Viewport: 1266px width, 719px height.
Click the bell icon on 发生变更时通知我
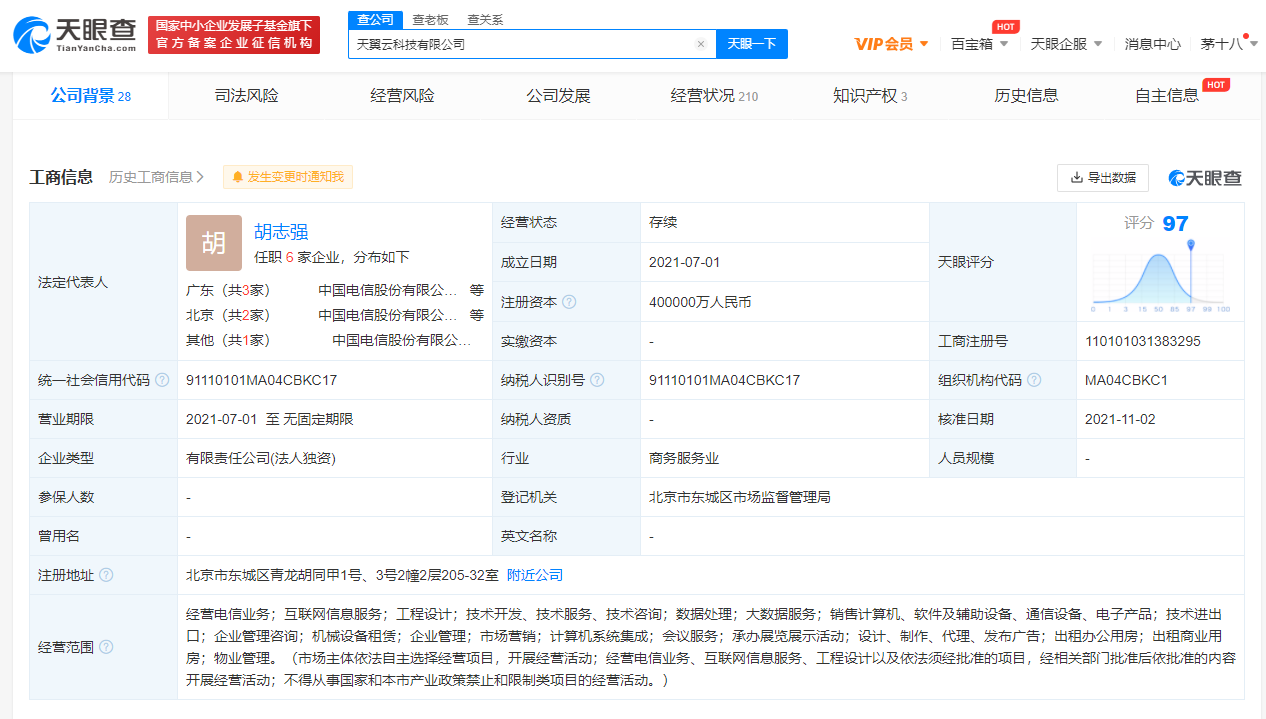tap(236, 177)
